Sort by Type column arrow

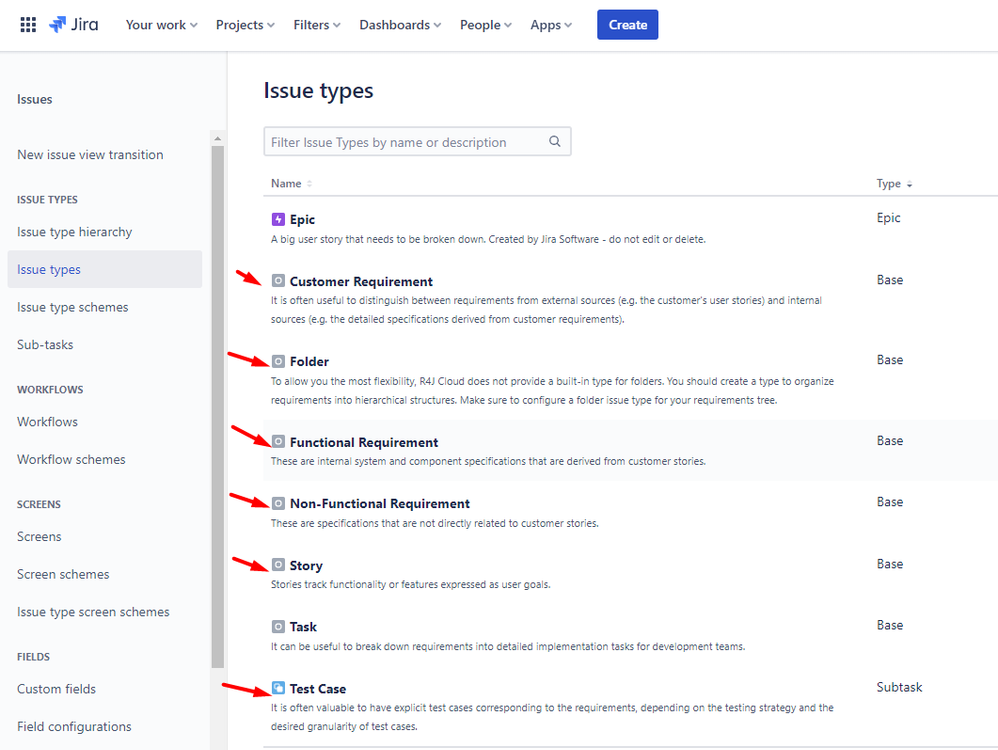[x=910, y=184]
